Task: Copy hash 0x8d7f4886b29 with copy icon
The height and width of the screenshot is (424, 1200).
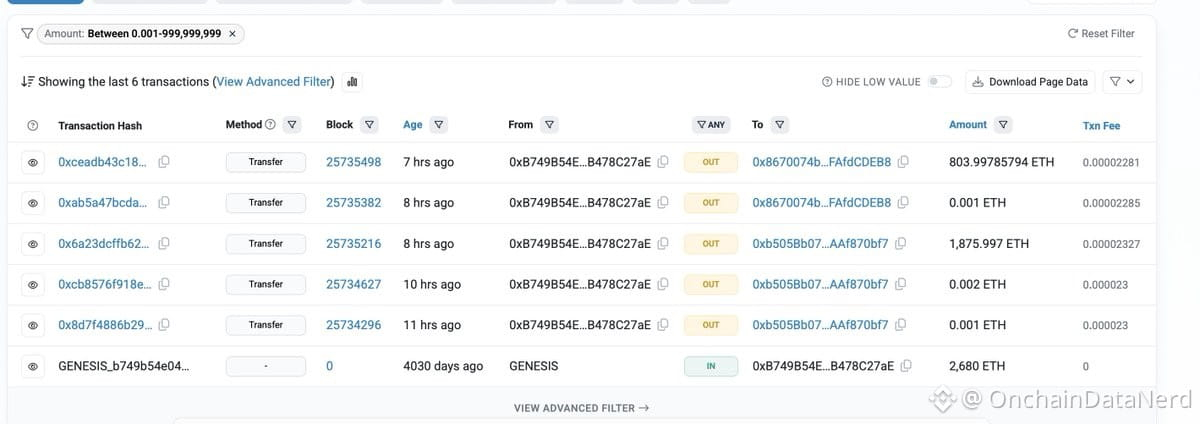Action: [x=164, y=325]
